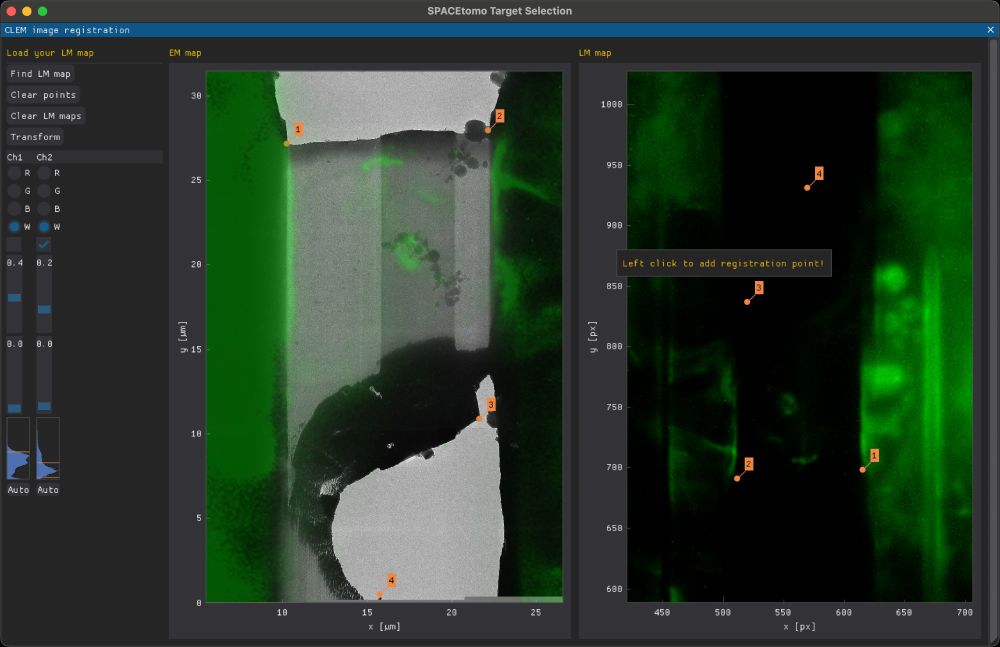The width and height of the screenshot is (1000, 647).
Task: Uncheck the ticked Ch2 checkbox
Action: pos(44,244)
